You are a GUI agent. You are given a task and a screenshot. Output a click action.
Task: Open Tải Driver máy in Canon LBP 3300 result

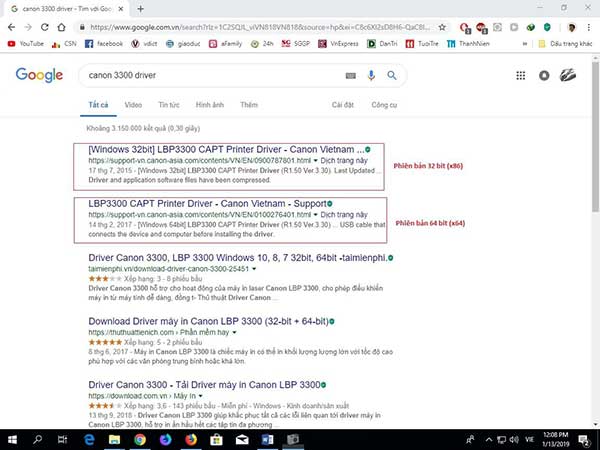point(204,385)
